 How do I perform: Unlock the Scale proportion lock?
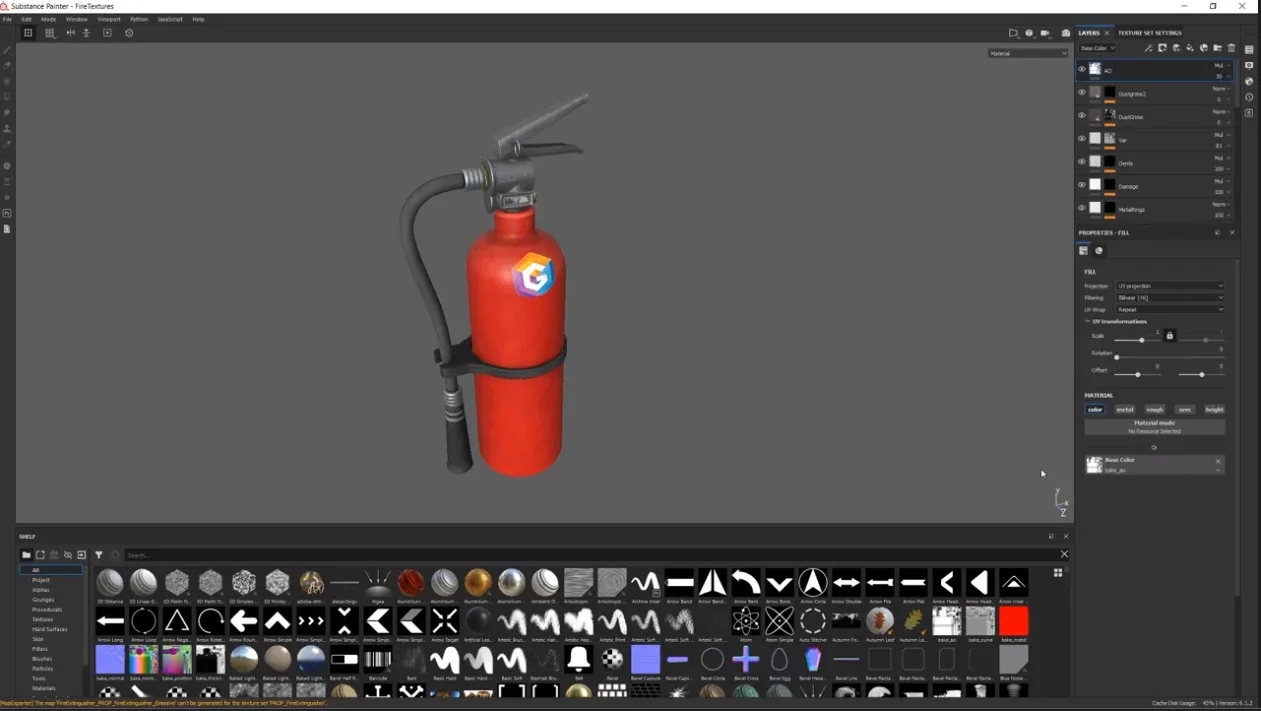point(1169,335)
